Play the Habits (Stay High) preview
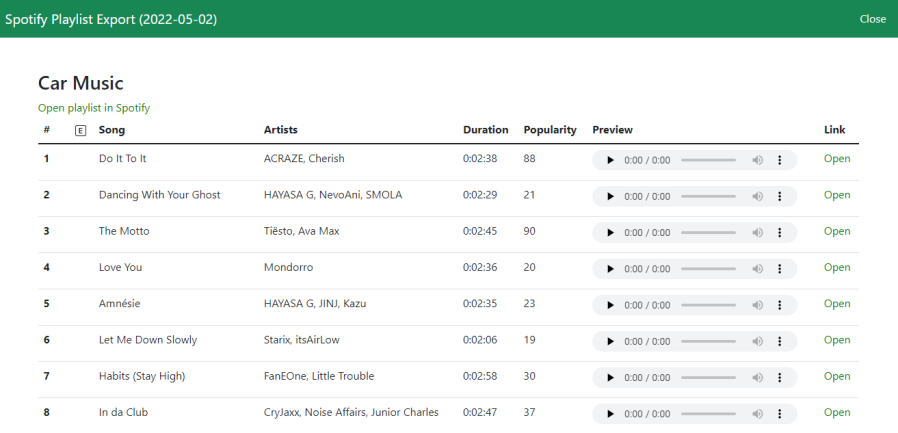 click(610, 377)
